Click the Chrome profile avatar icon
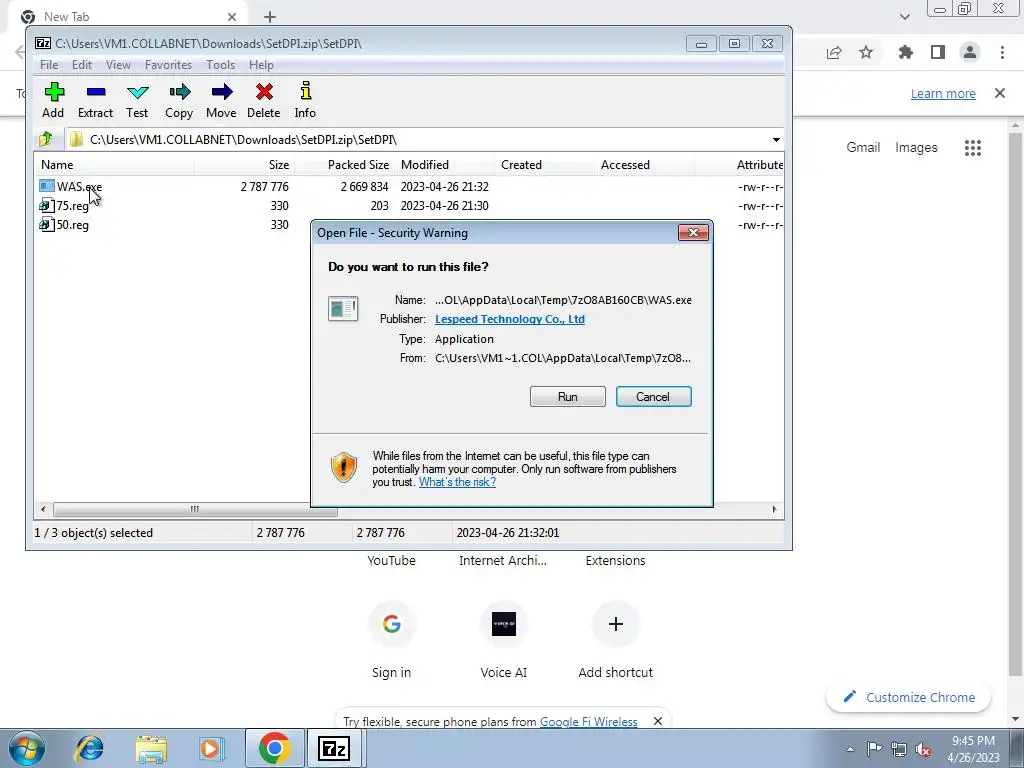The width and height of the screenshot is (1024, 768). pos(970,52)
